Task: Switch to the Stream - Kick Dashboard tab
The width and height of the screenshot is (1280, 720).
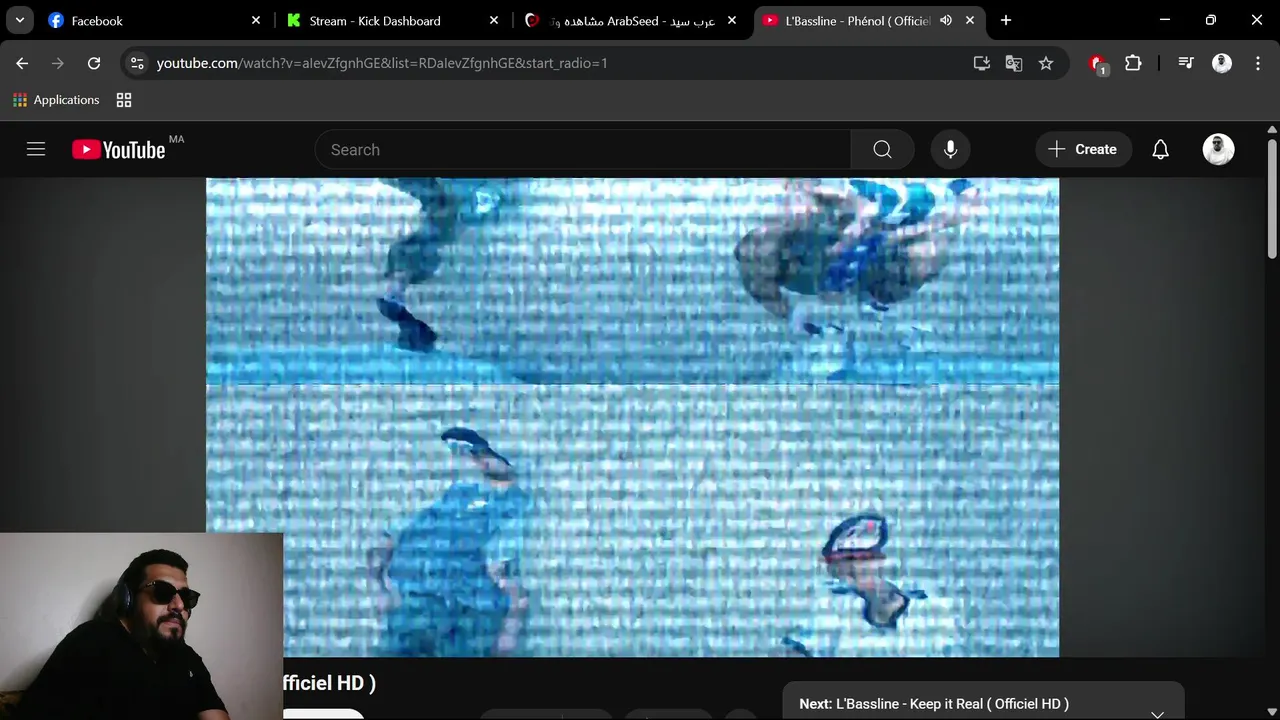Action: [x=392, y=20]
